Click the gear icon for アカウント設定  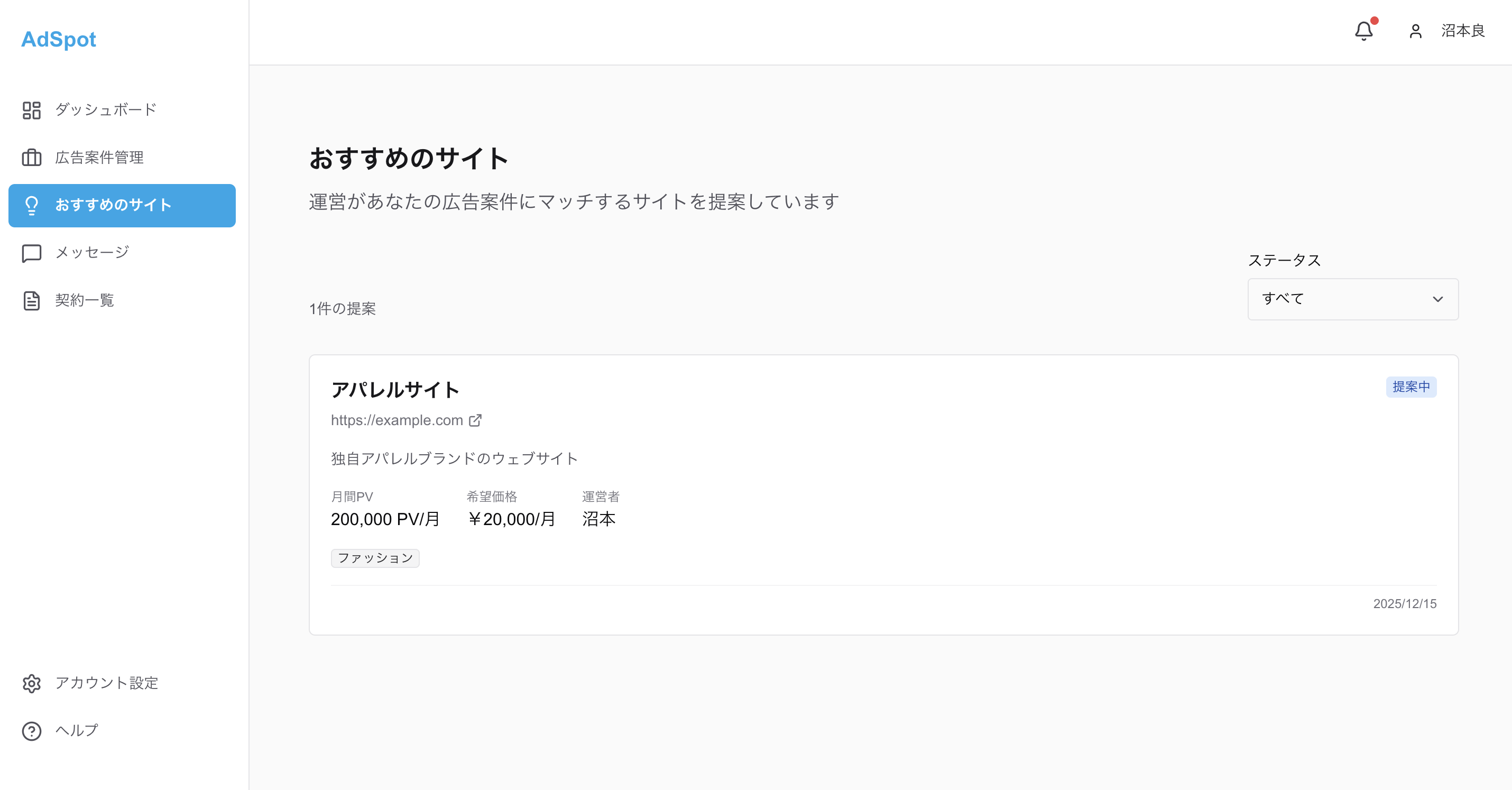[x=31, y=683]
